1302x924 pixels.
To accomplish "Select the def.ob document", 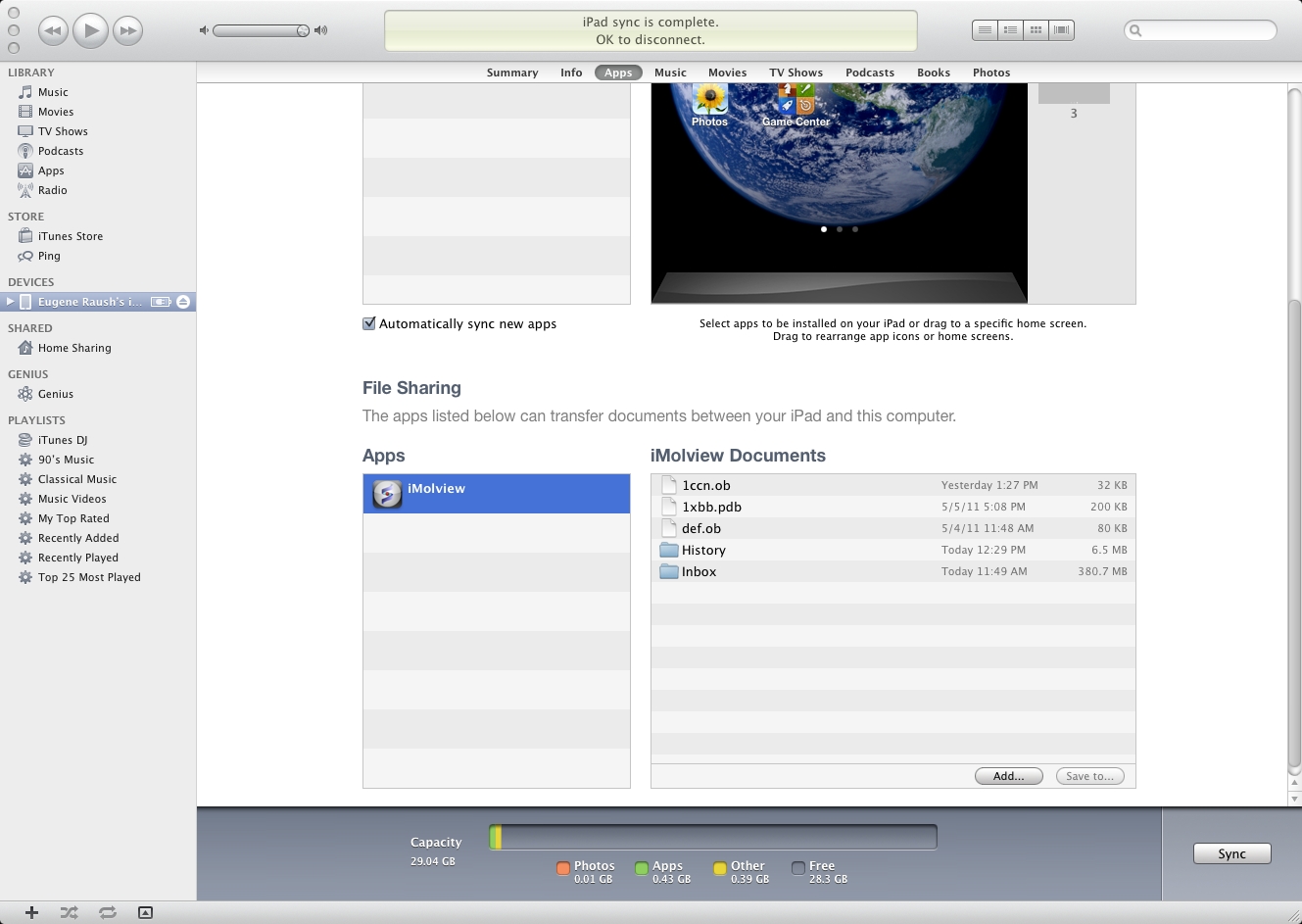I will coord(893,528).
